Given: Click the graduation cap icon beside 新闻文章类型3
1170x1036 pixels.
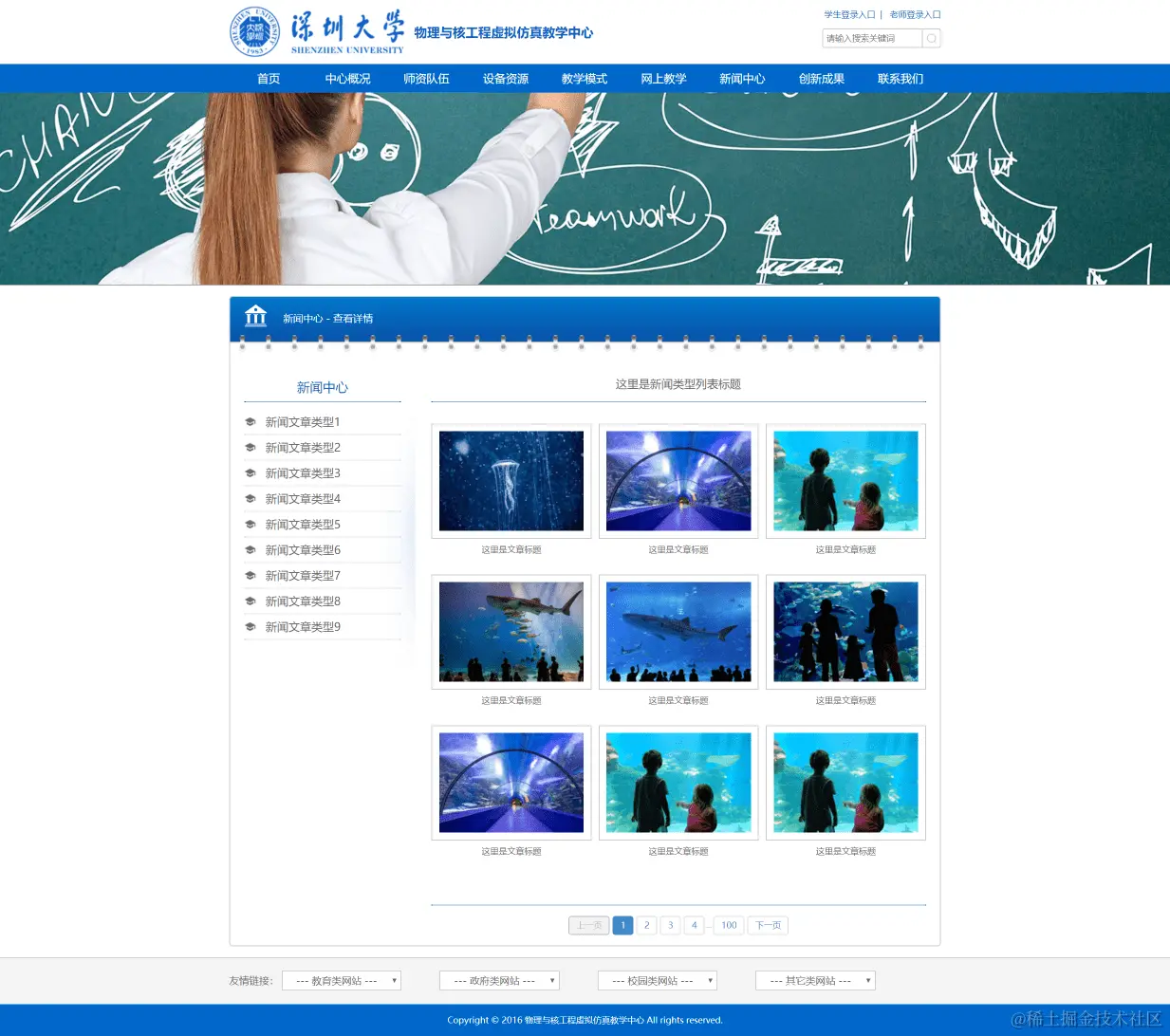Looking at the screenshot, I should (249, 472).
